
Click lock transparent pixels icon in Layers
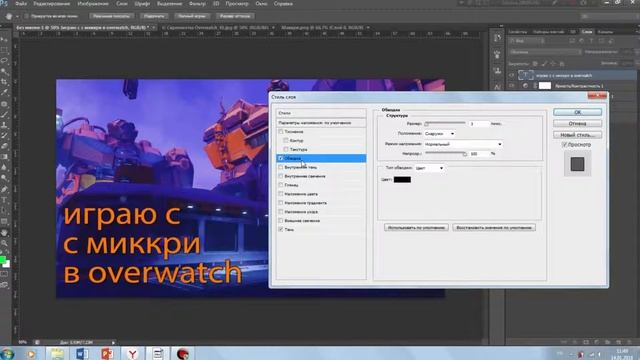(535, 64)
